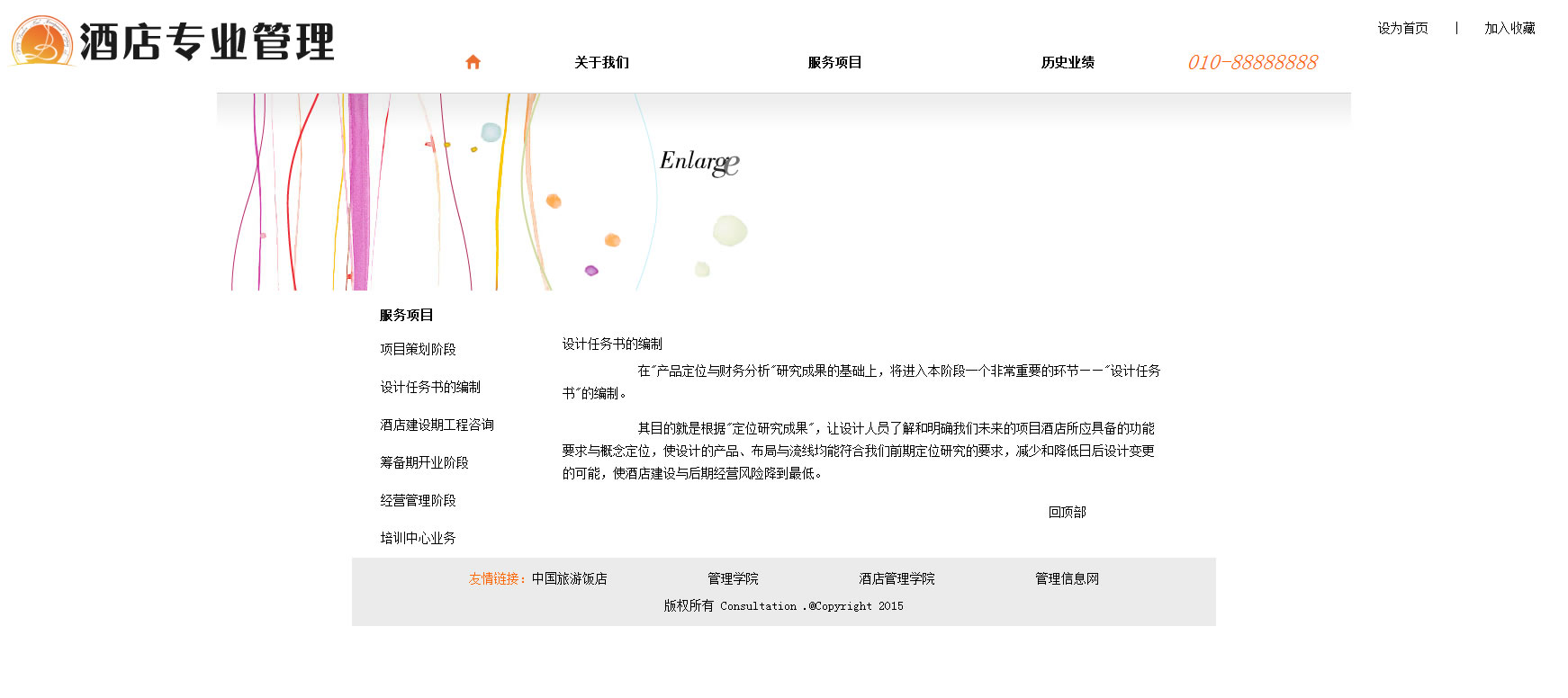Select 项目策划阶段 in sidebar
This screenshot has width=1568, height=698.
click(x=418, y=349)
